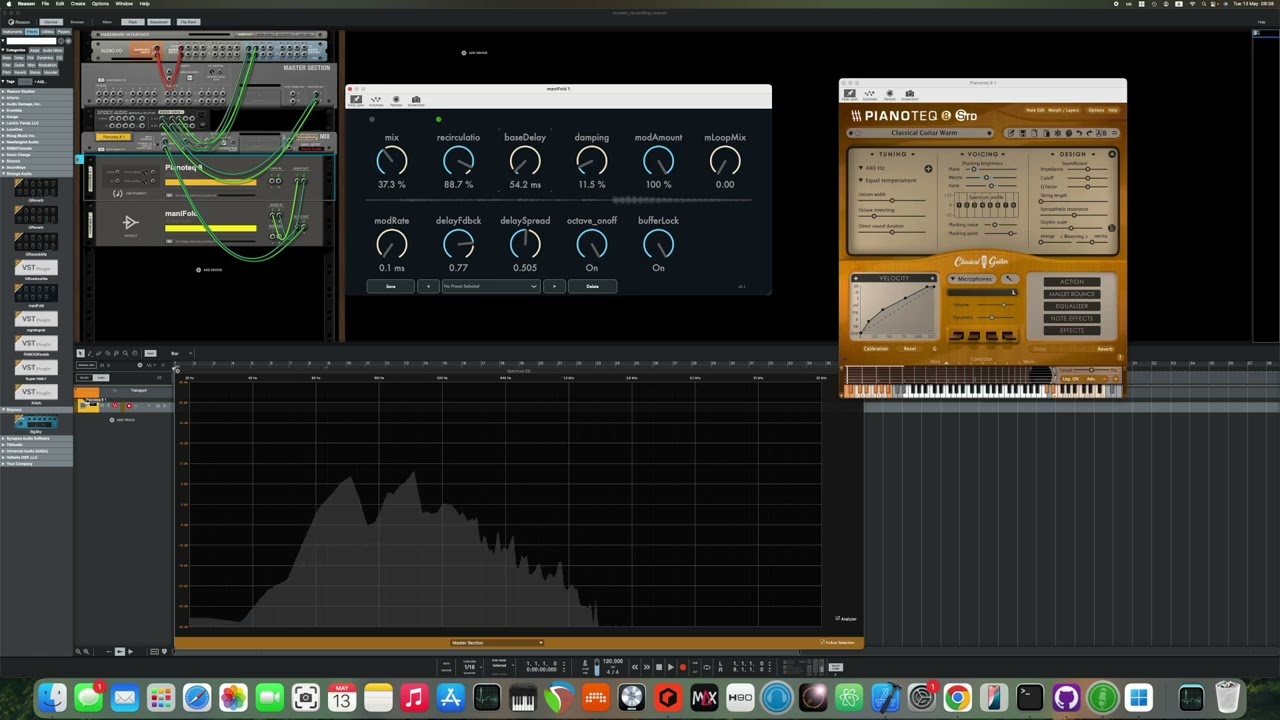Click Keep open icon in maniFold window
This screenshot has width=1280, height=720.
[356, 99]
